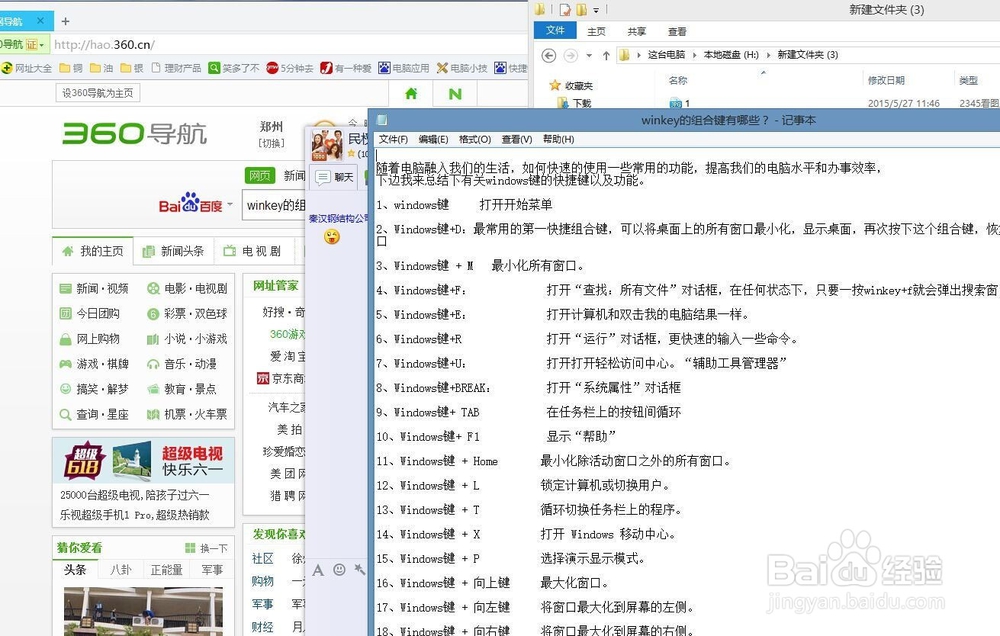The width and height of the screenshot is (1000, 636).
Task: Click the font A button in chat toolbar
Action: tap(318, 570)
